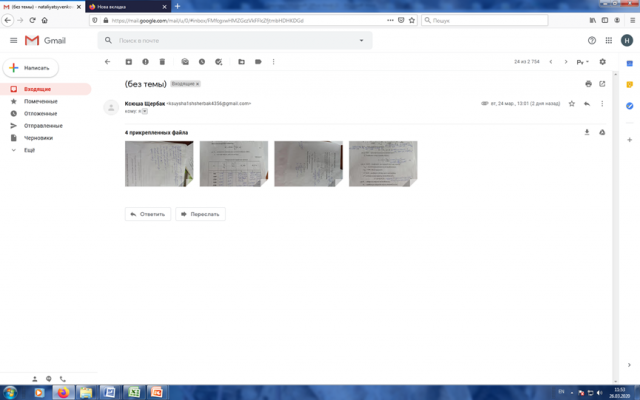Image resolution: width=640 pixels, height=400 pixels.
Task: Open the third attached photo thumbnail
Action: 309,164
